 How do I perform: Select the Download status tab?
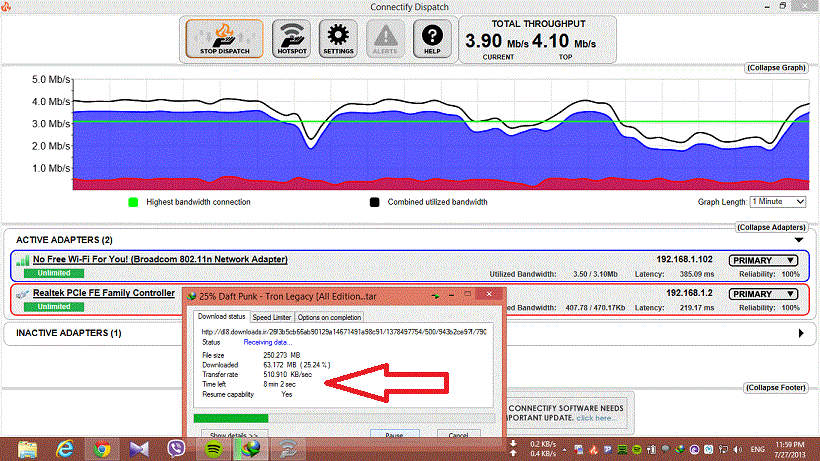click(x=221, y=317)
